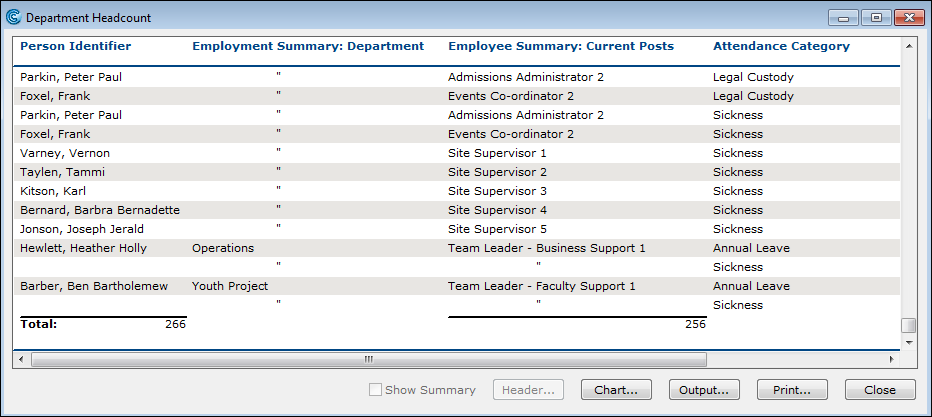
Task: Click the vertical scrollbar's down arrow
Action: pos(908,341)
